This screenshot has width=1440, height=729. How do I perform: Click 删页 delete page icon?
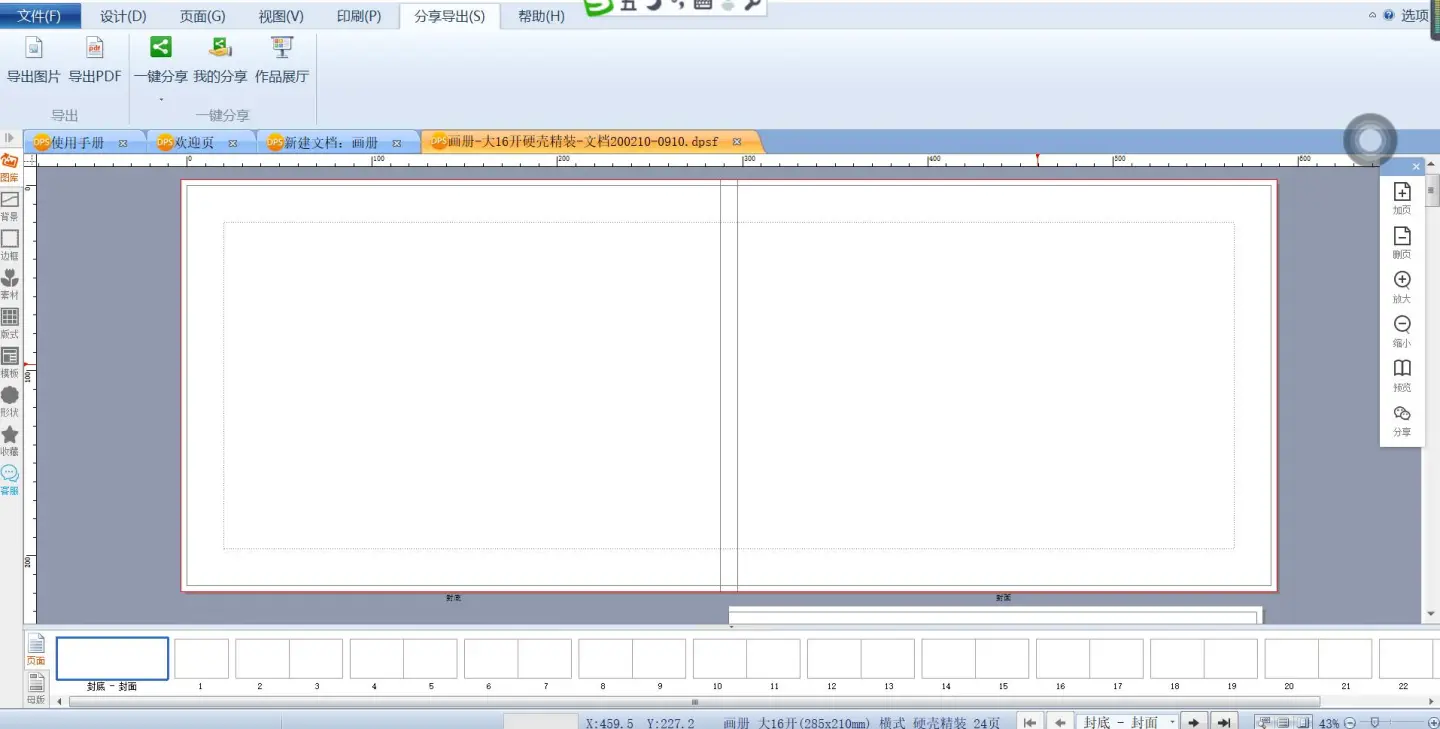[x=1402, y=242]
